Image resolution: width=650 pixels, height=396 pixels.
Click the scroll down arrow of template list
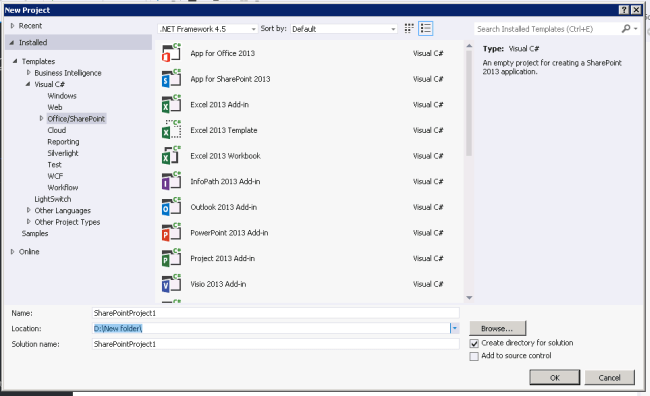[x=469, y=298]
